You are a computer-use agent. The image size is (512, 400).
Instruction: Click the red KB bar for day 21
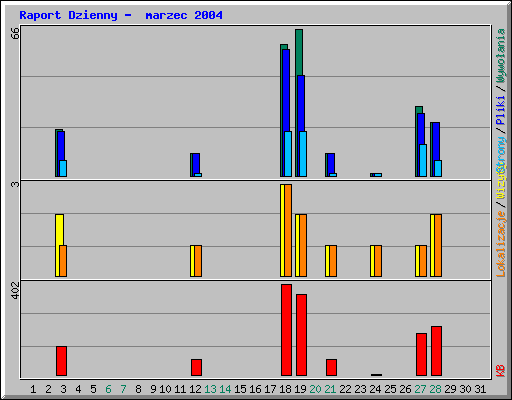[x=331, y=367]
